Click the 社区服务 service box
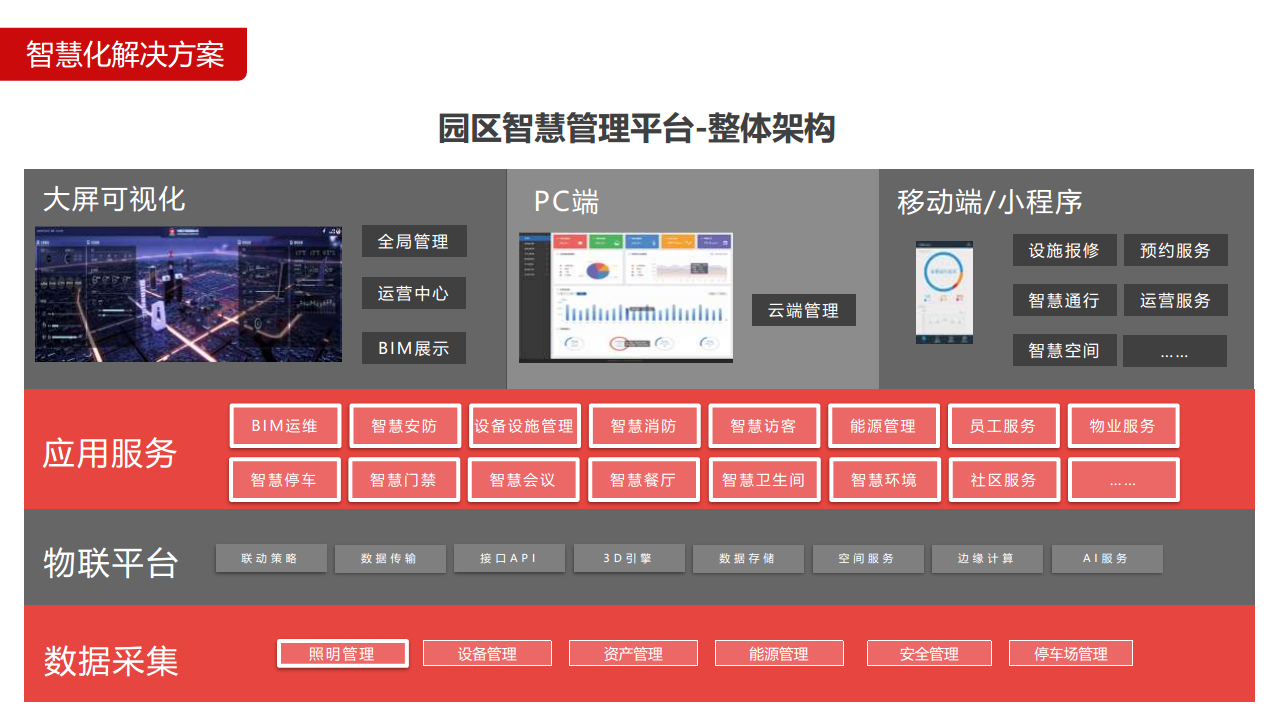The width and height of the screenshot is (1280, 720). (x=1004, y=480)
